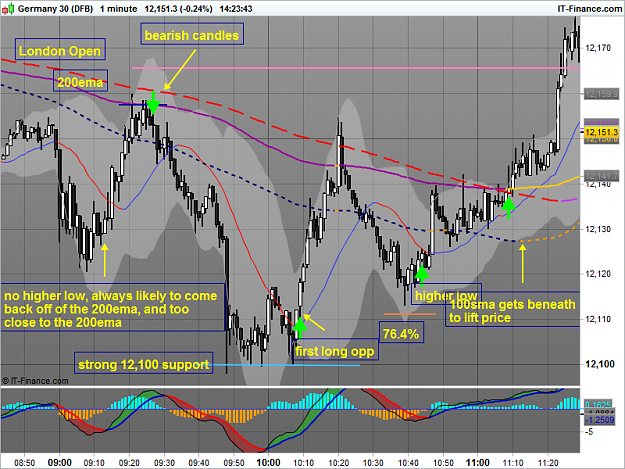
Task: Click the 09:00 time axis label
Action: (59, 463)
